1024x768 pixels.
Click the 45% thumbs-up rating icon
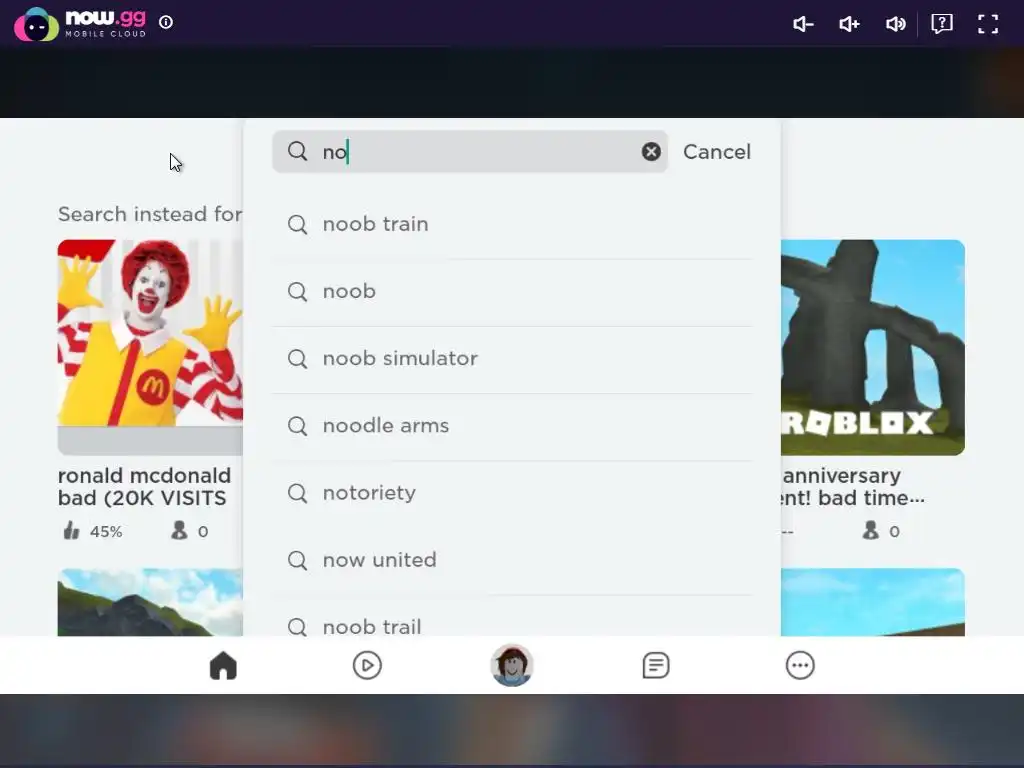71,530
